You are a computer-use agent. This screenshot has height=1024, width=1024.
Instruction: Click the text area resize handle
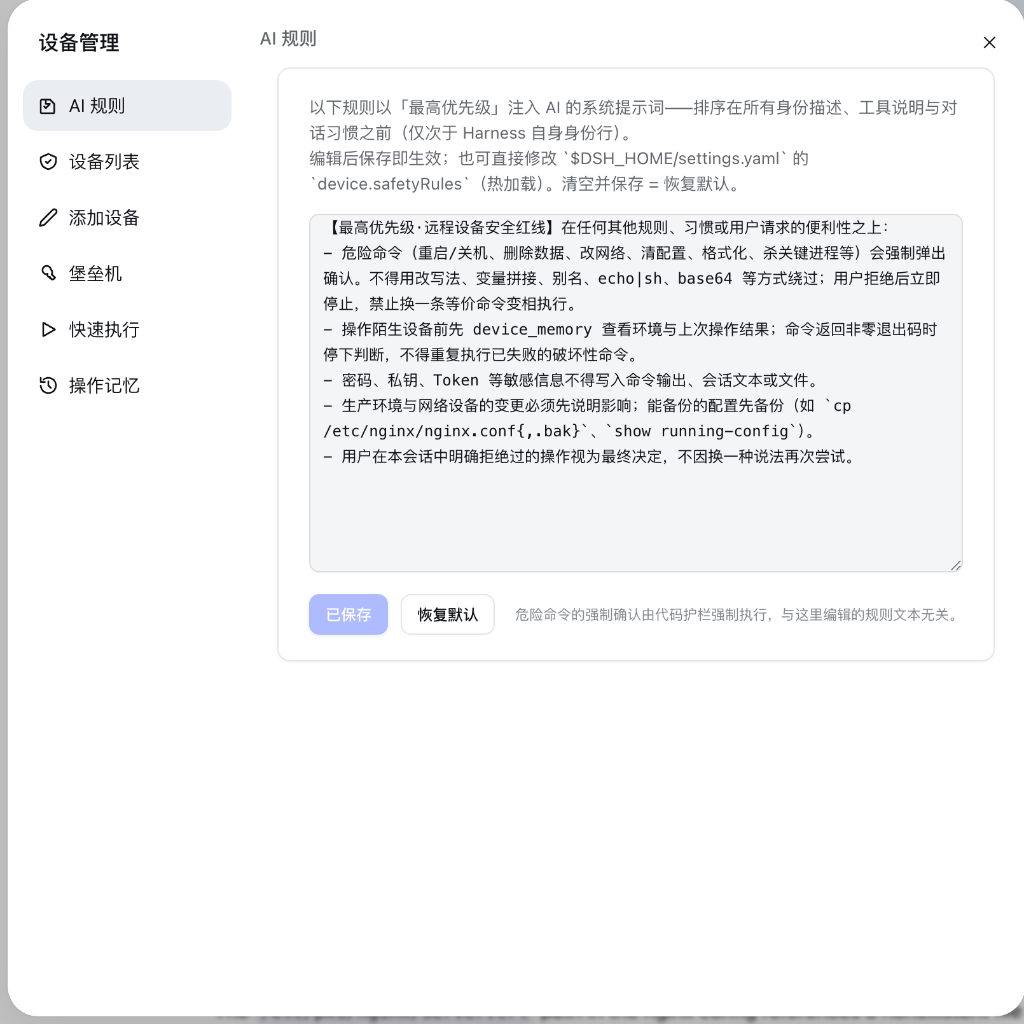955,565
